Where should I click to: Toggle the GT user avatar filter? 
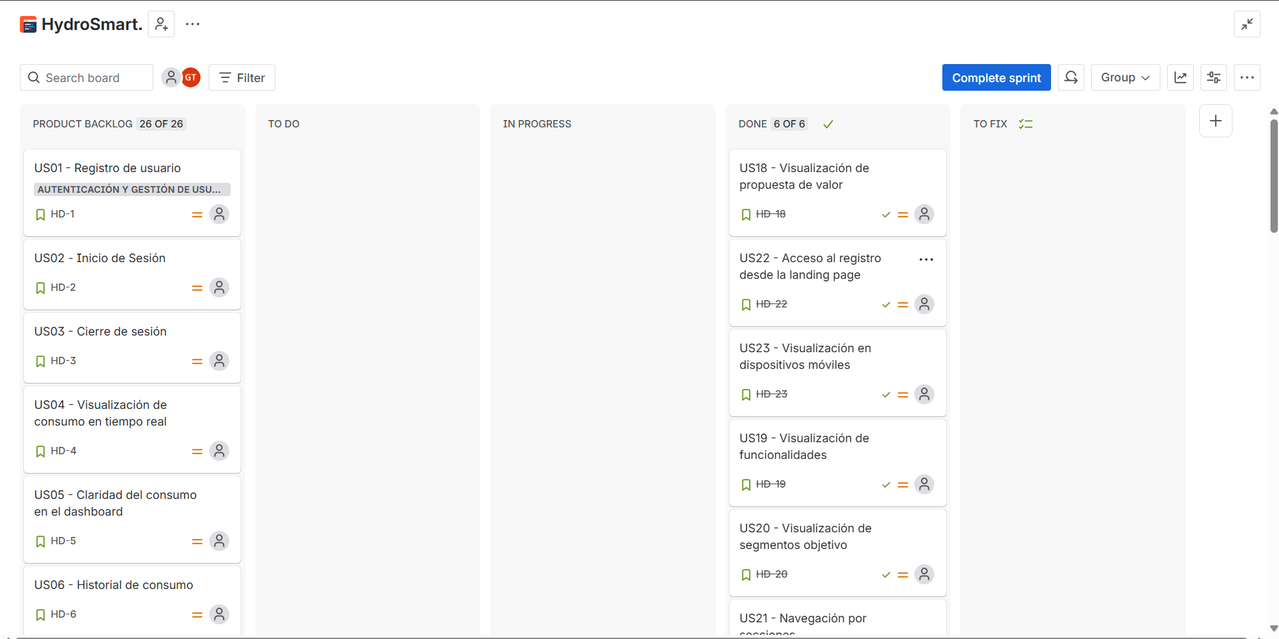tap(190, 77)
